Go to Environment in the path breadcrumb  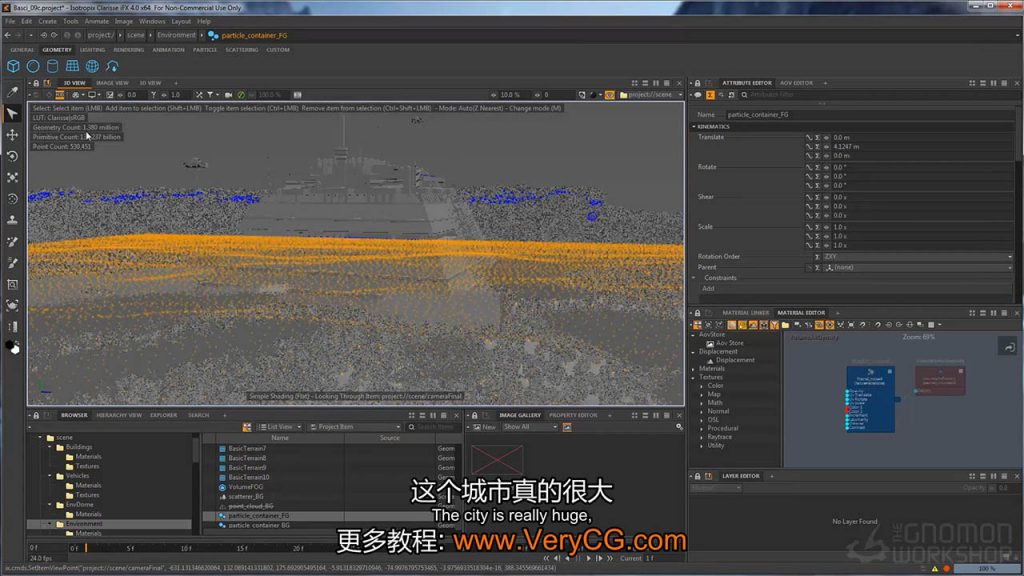click(x=176, y=35)
